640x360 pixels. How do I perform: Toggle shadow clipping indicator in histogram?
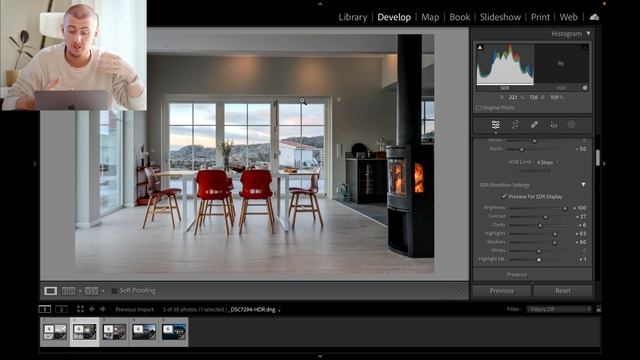coord(480,47)
